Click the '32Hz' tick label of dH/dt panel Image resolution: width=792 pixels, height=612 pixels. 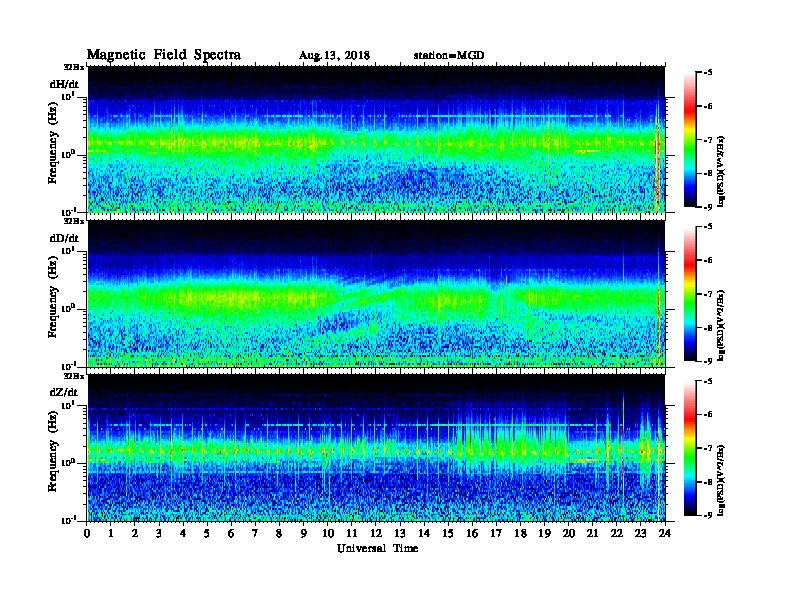(73, 67)
